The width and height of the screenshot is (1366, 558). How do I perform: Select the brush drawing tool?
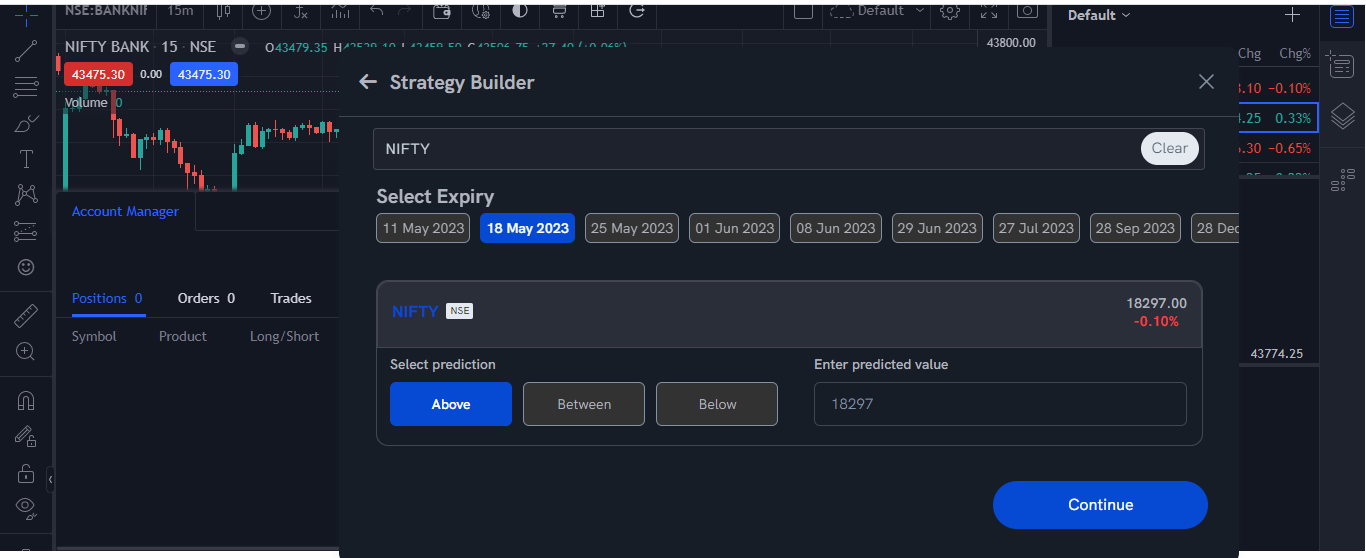(26, 124)
